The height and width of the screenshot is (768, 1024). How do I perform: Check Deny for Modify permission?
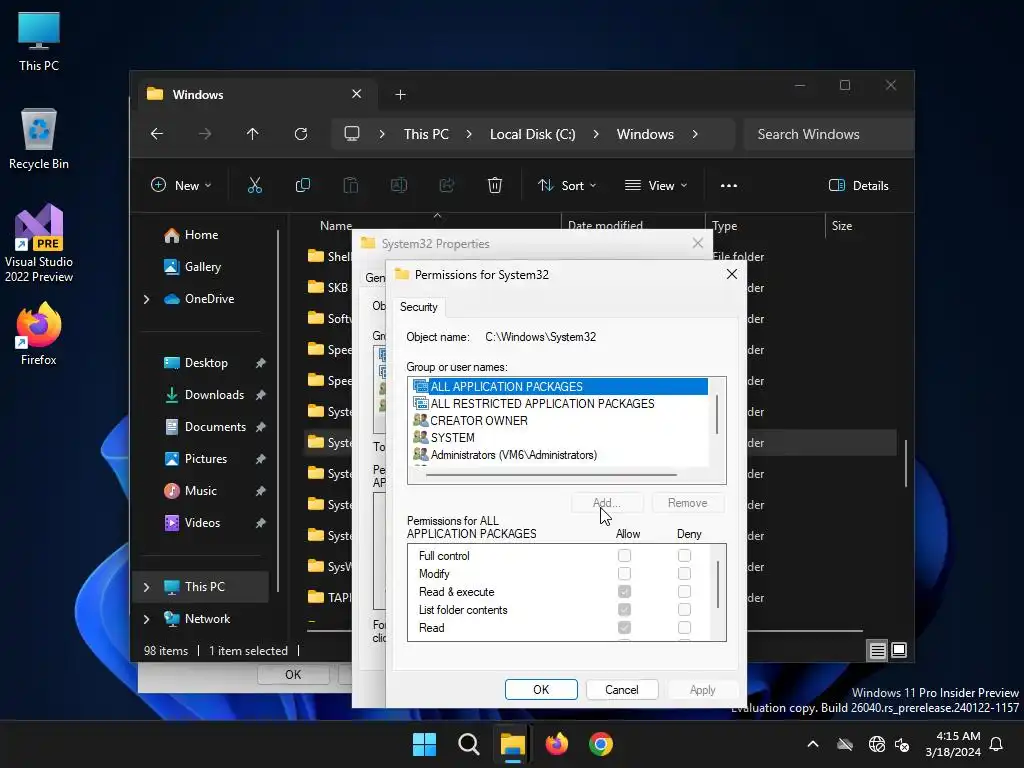pos(684,573)
